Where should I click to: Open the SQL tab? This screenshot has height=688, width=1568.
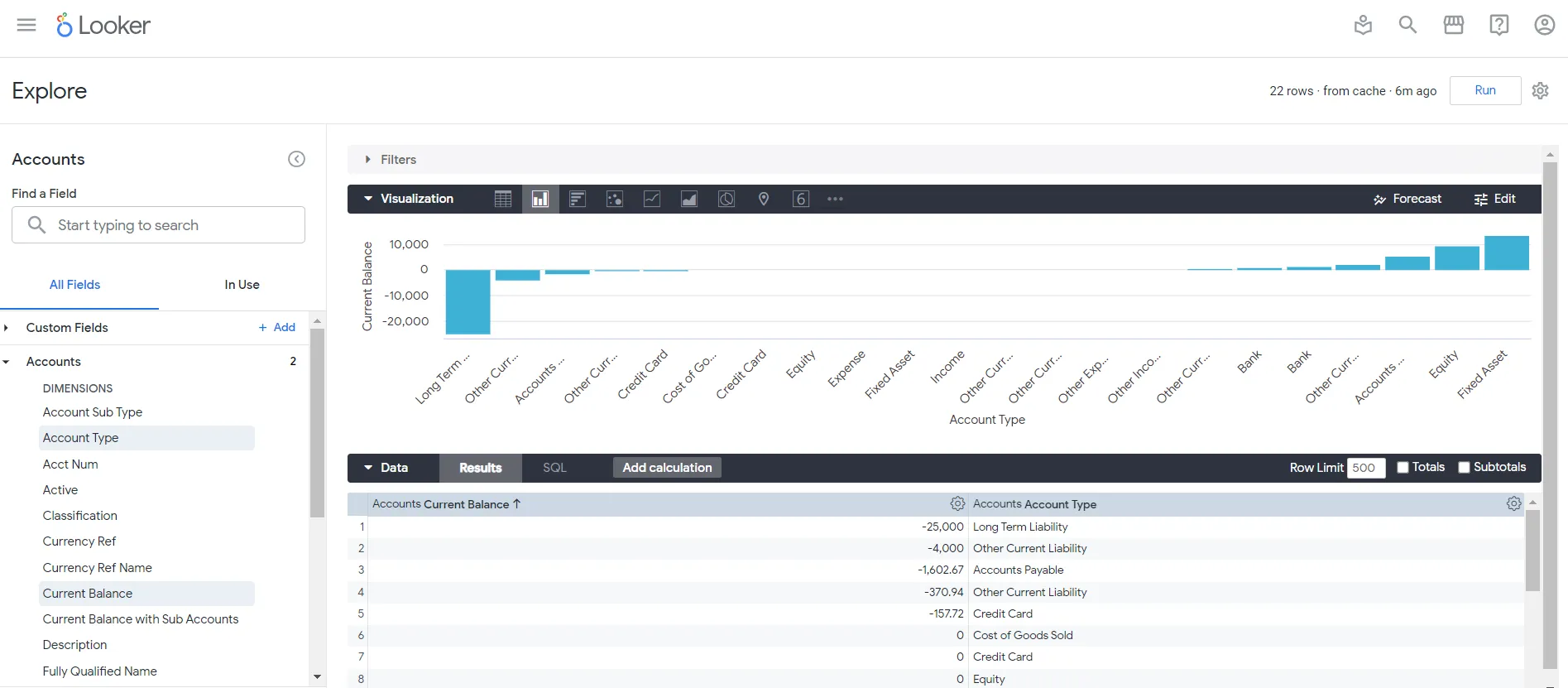click(x=554, y=468)
